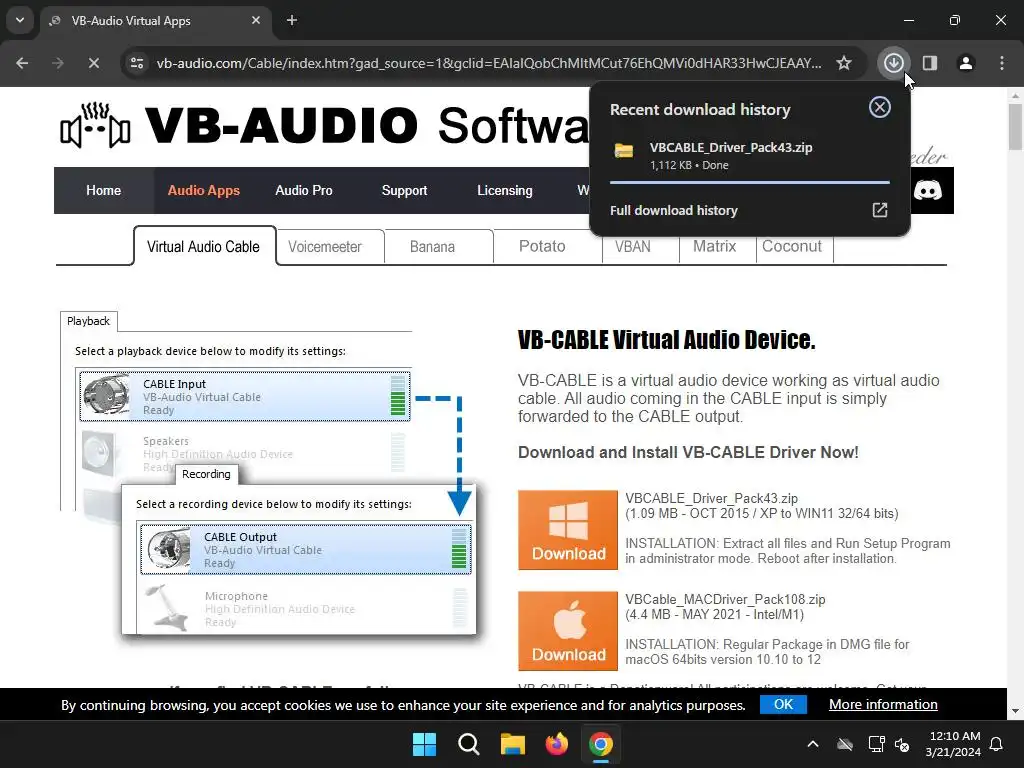Click the muted volume tray icon

click(903, 744)
